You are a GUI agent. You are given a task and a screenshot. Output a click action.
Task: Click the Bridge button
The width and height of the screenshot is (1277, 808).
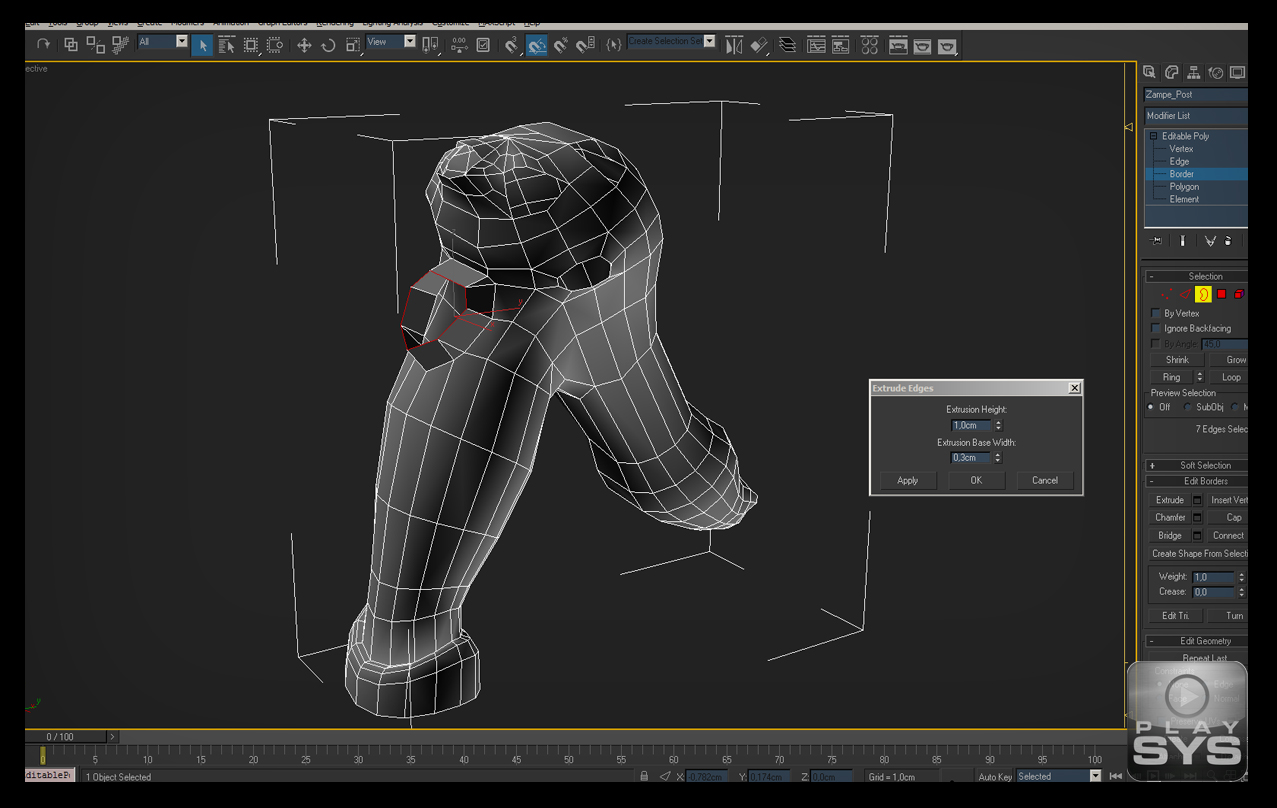[x=1170, y=535]
